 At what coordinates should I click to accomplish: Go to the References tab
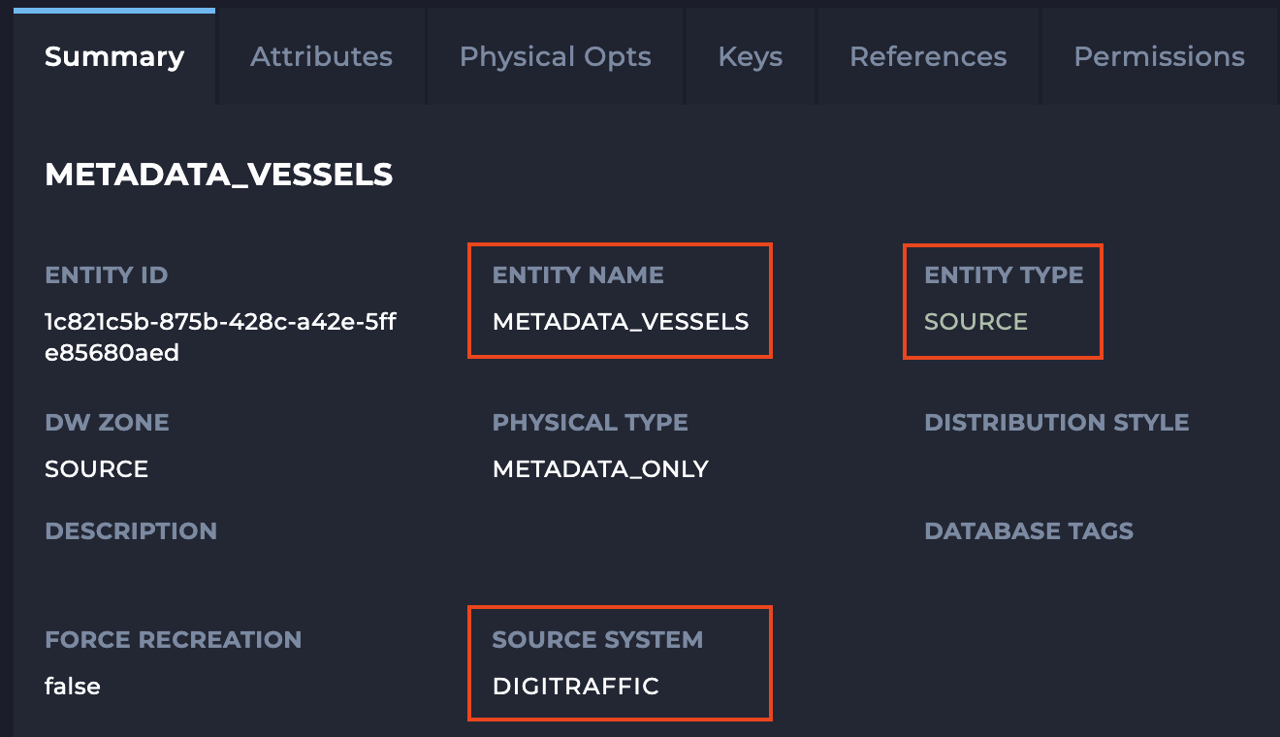(x=928, y=57)
